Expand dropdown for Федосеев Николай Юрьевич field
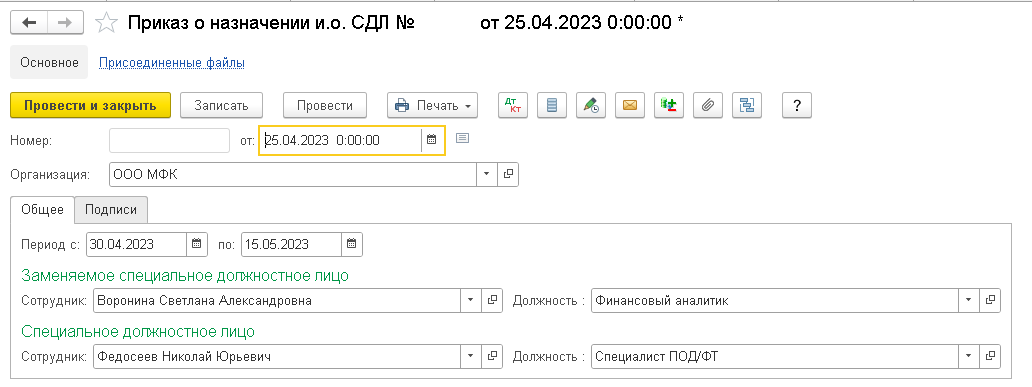The image size is (1032, 387). 471,357
